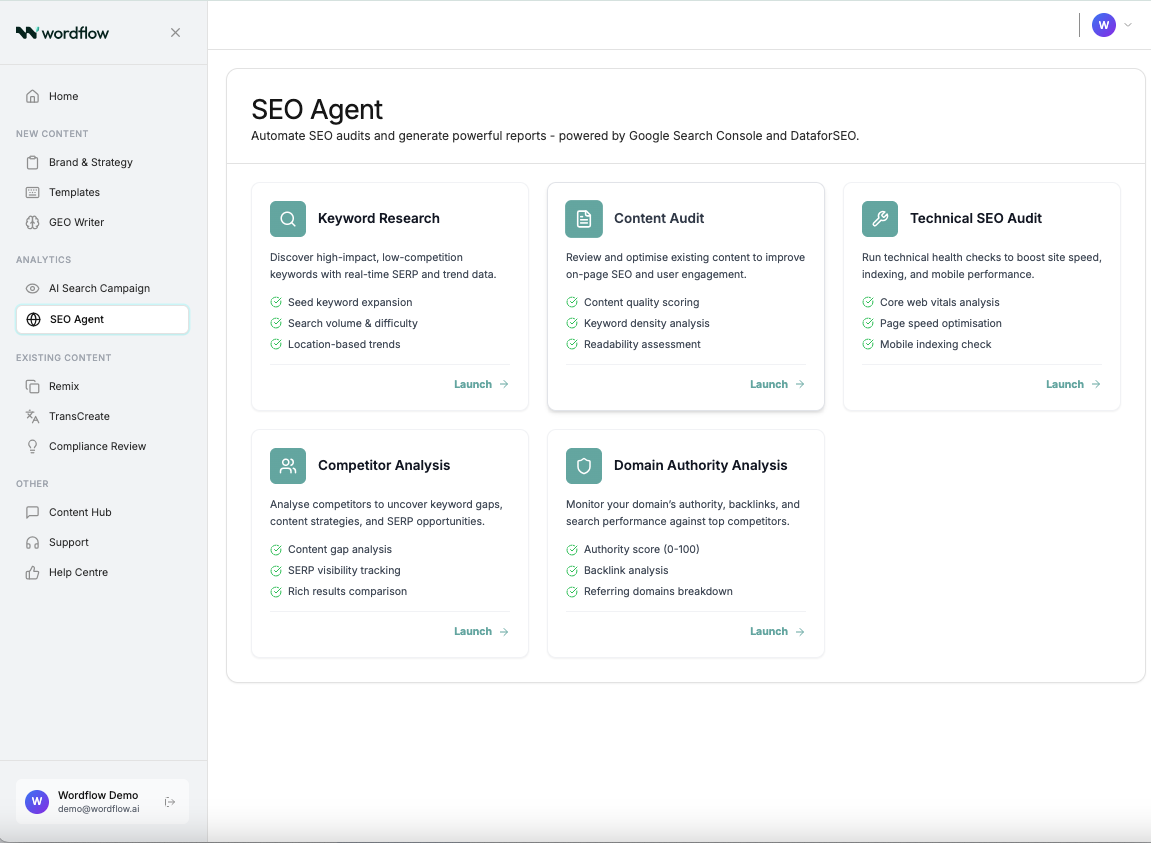The image size is (1151, 843).
Task: Click 'Content gap analysis' feature text
Action: 340,549
